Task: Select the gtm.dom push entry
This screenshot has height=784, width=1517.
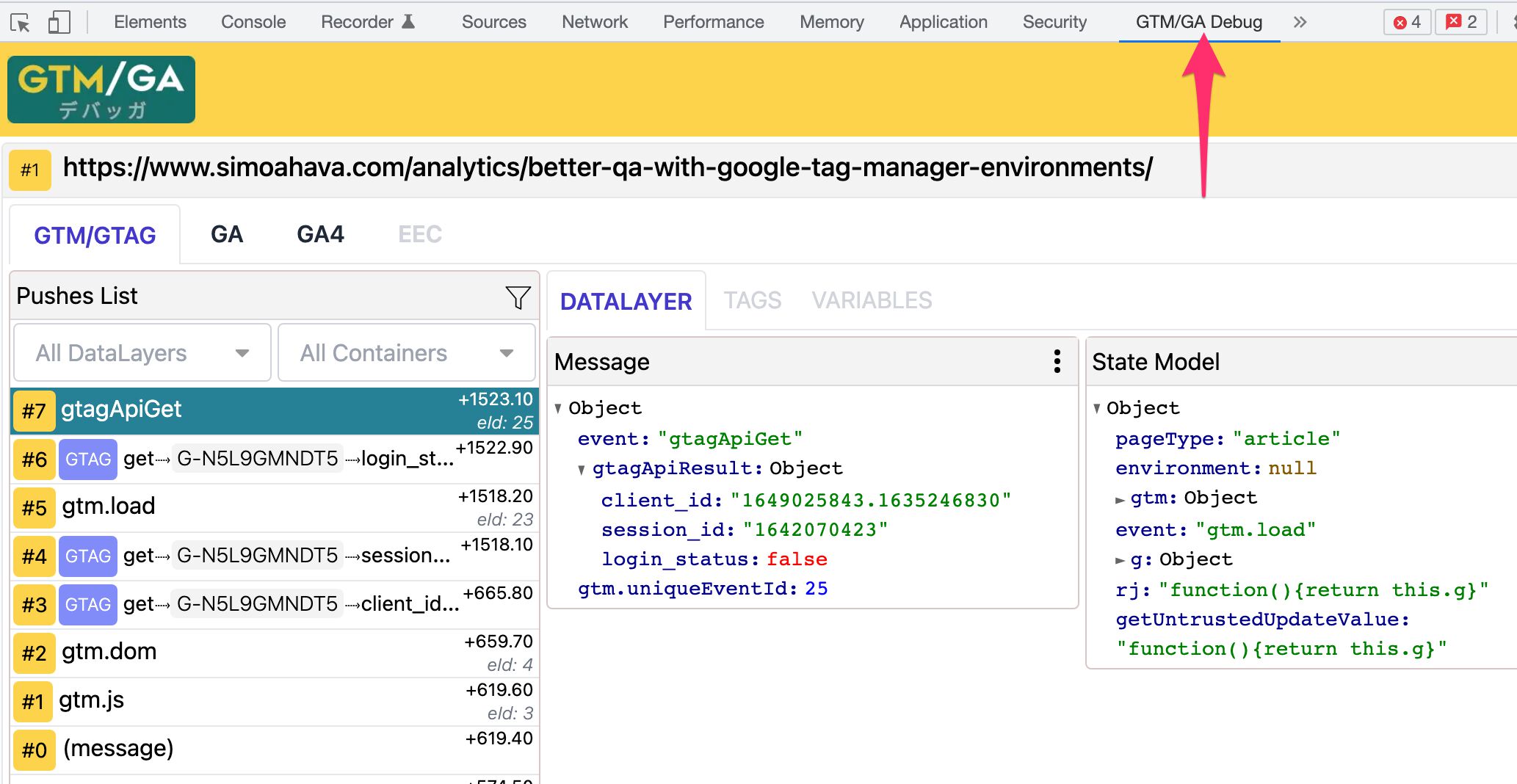Action: 220,652
